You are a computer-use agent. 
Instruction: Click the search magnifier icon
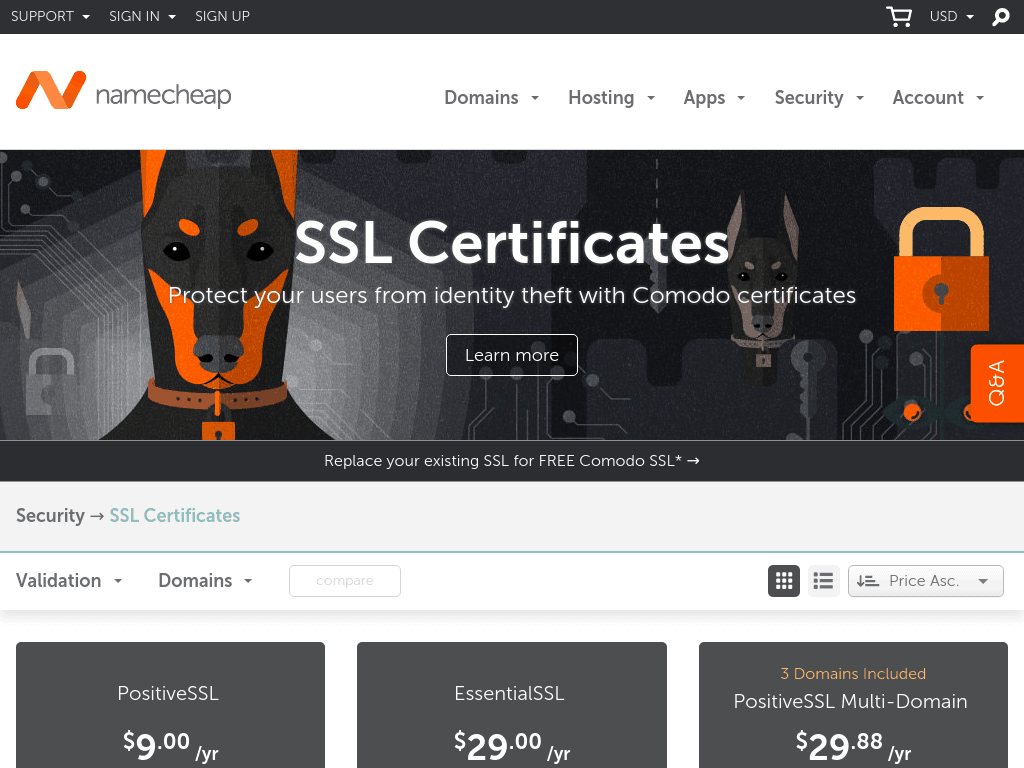(1000, 16)
